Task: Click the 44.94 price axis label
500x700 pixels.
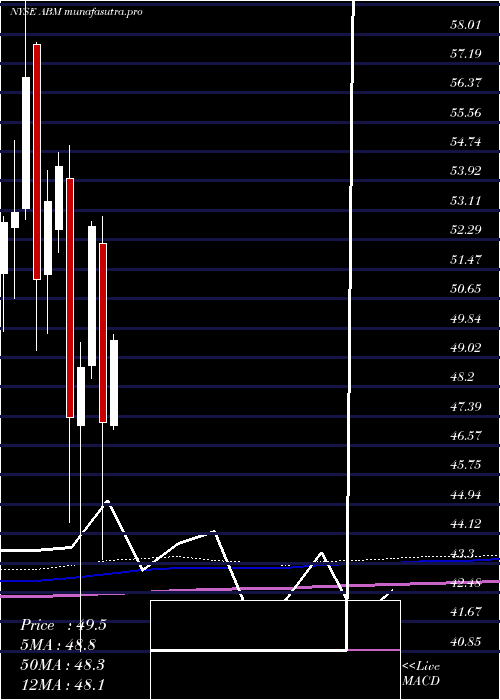Action: (465, 495)
